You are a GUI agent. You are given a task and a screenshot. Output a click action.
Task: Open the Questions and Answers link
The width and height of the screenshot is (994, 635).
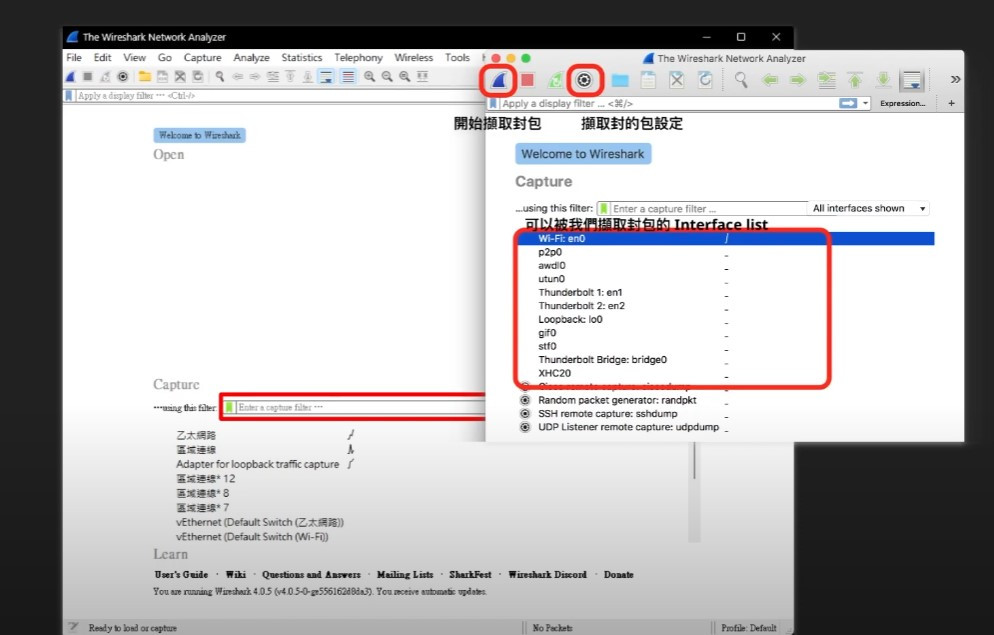(x=311, y=575)
